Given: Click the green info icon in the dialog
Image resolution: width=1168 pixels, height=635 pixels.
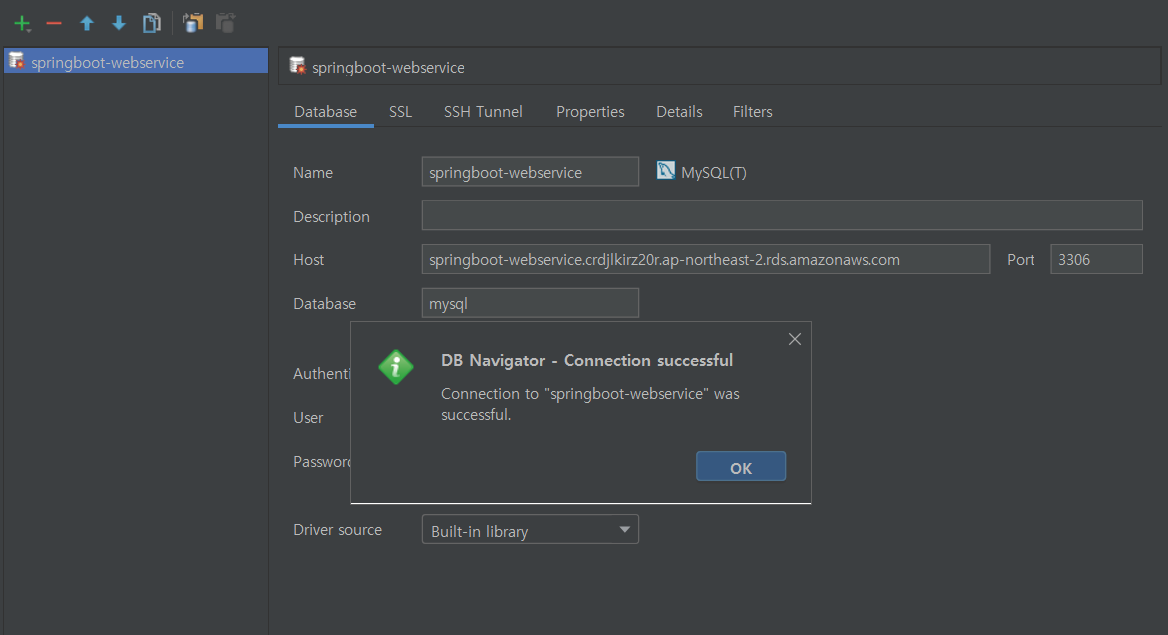Looking at the screenshot, I should [x=396, y=367].
